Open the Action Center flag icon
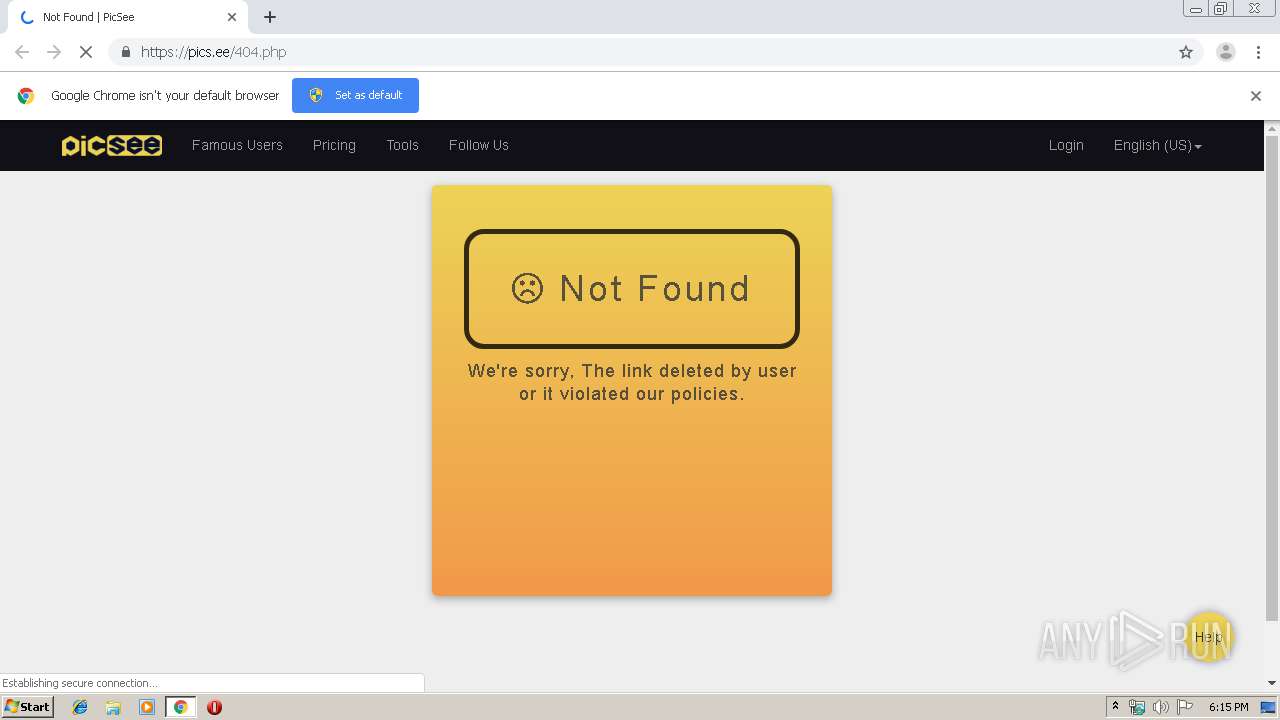This screenshot has height=720, width=1280. [x=1185, y=707]
